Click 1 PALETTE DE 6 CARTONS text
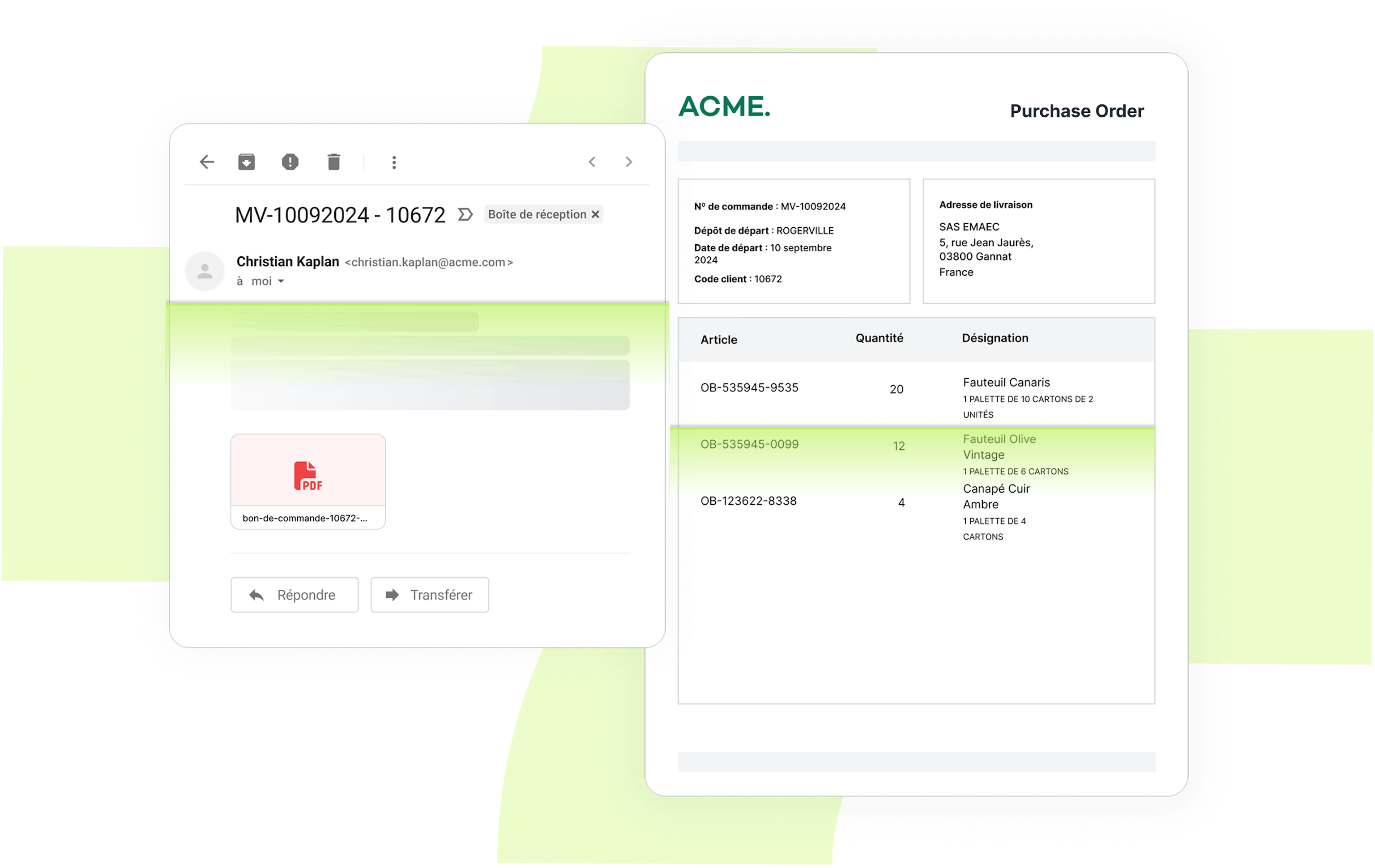This screenshot has width=1375, height=868. click(1016, 472)
